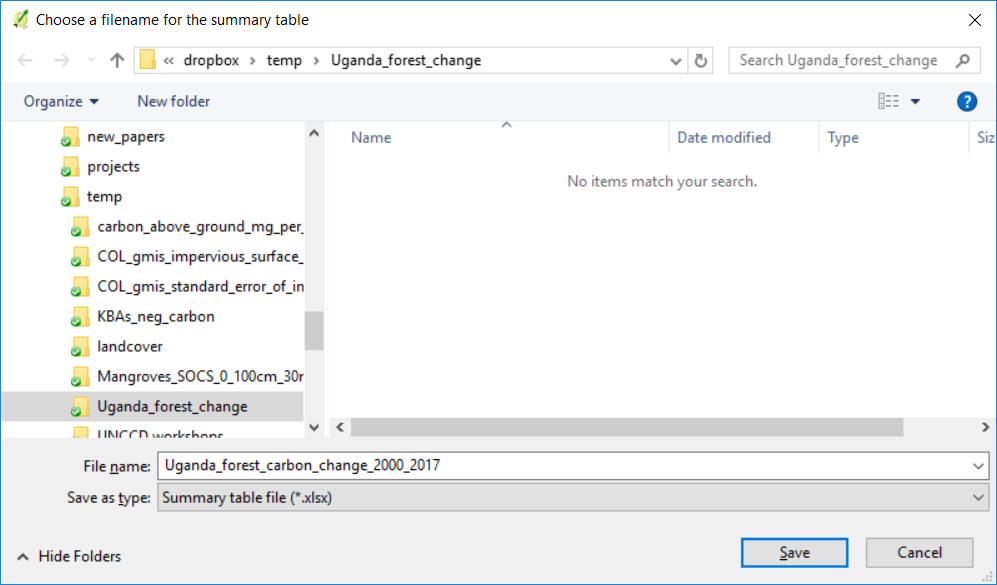Click the Up one level arrow
997x585 pixels.
tap(117, 60)
